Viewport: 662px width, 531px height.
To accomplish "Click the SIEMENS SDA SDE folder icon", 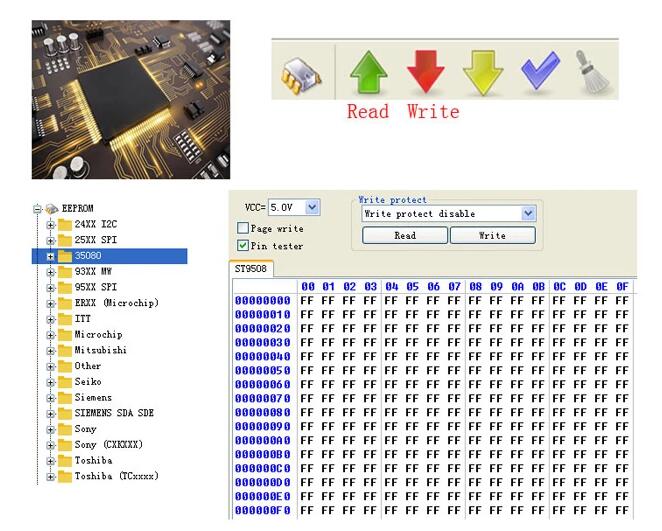I will 65,413.
